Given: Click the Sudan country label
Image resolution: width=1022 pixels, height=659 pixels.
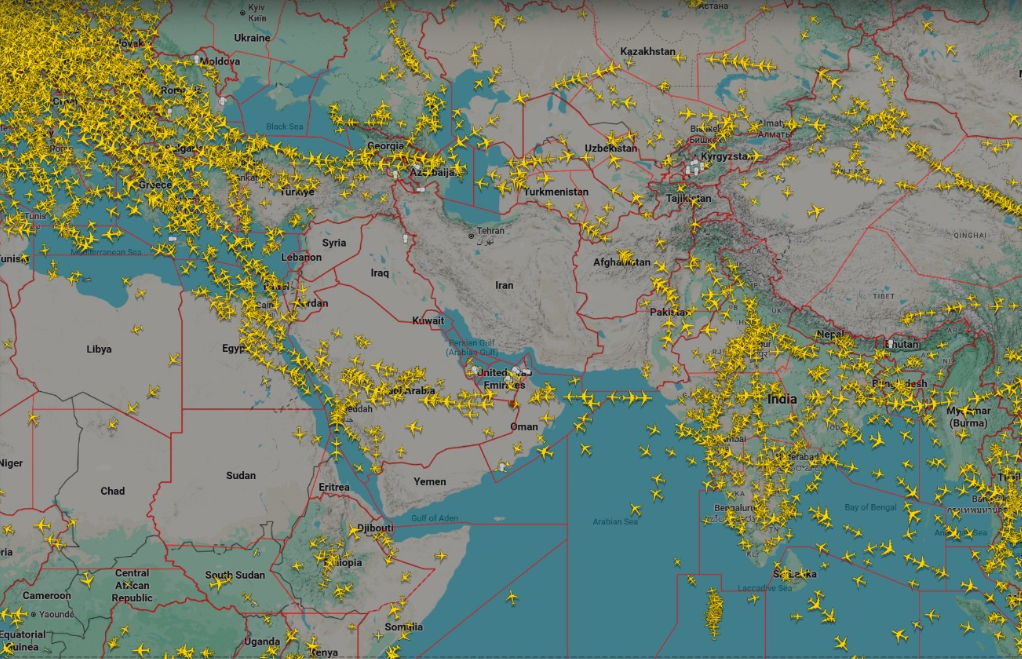Looking at the screenshot, I should (240, 475).
